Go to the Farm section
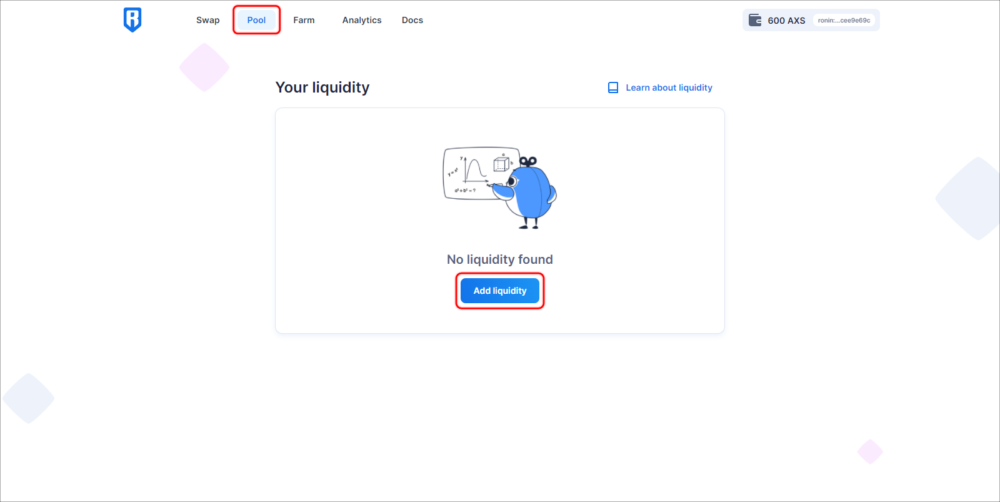Viewport: 1000px width, 502px height. [x=304, y=20]
